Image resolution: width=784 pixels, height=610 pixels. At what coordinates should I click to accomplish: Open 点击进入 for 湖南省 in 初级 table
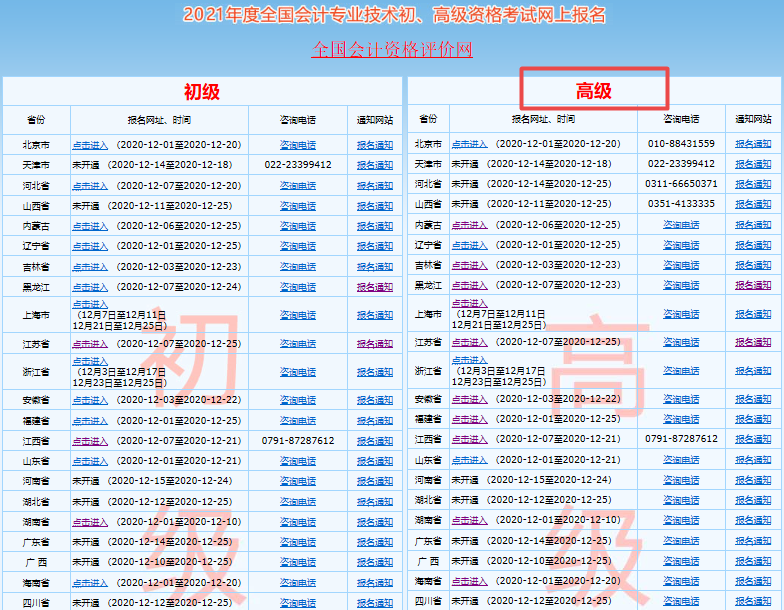(x=90, y=522)
